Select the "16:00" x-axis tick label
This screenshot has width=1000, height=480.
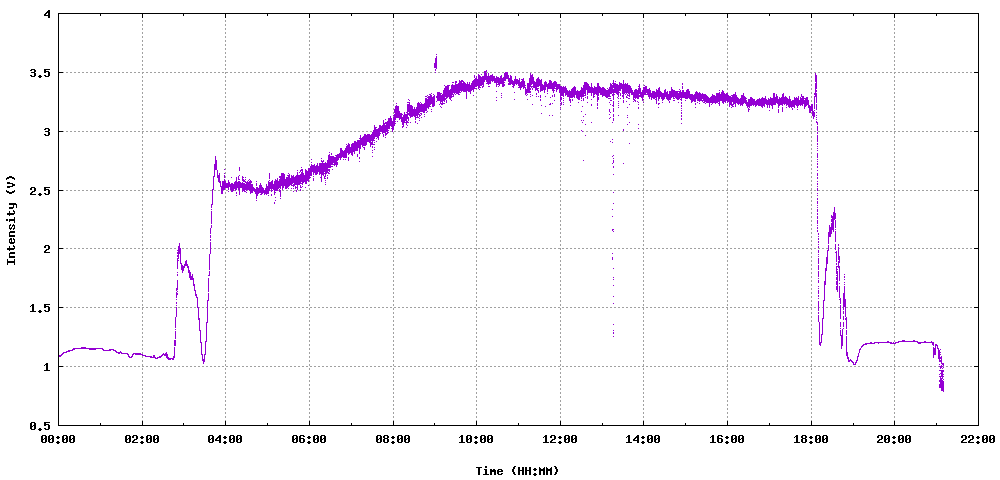[x=727, y=439]
